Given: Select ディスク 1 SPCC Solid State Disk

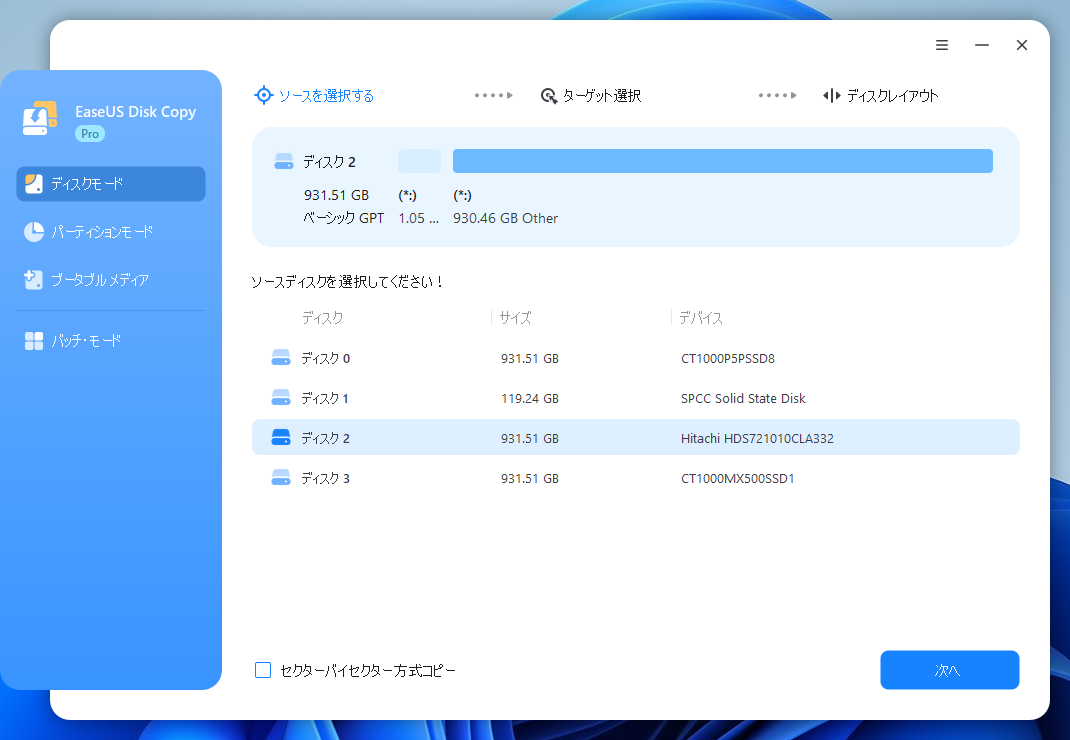Looking at the screenshot, I should pos(635,398).
